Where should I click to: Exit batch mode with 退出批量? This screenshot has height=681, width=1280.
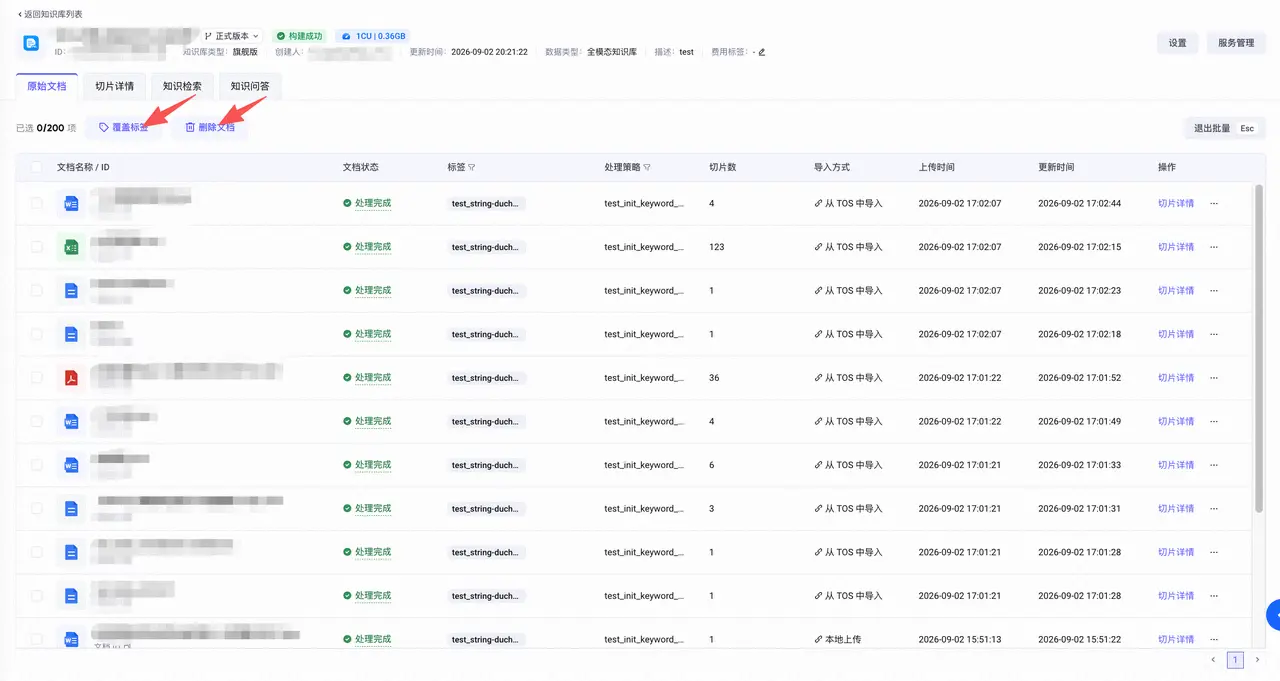[x=1224, y=129]
